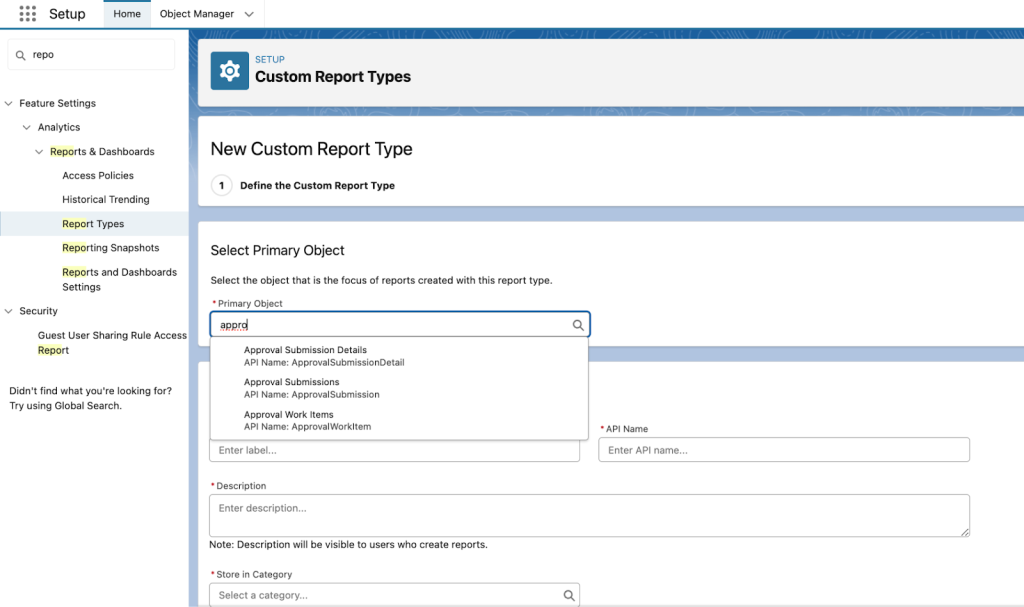Switch to the Home tab
Screen dimensions: 1024x607
point(127,14)
